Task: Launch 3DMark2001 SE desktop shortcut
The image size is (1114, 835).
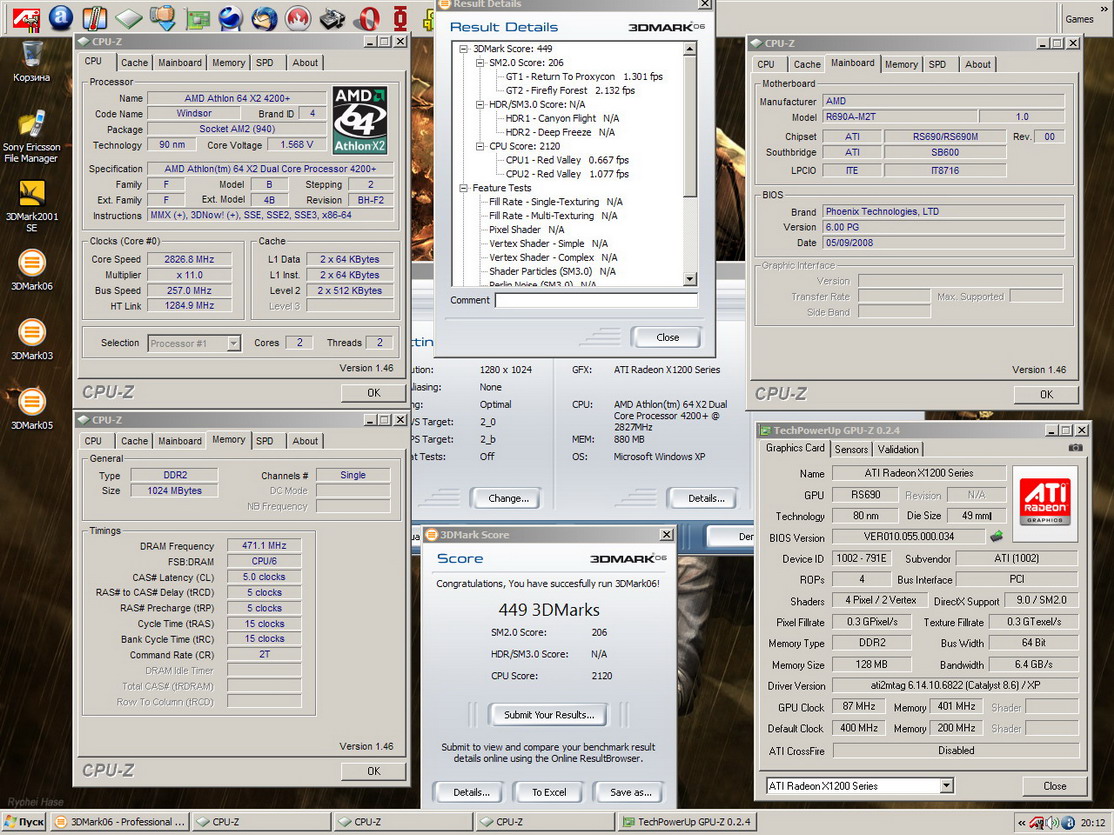Action: coord(31,206)
